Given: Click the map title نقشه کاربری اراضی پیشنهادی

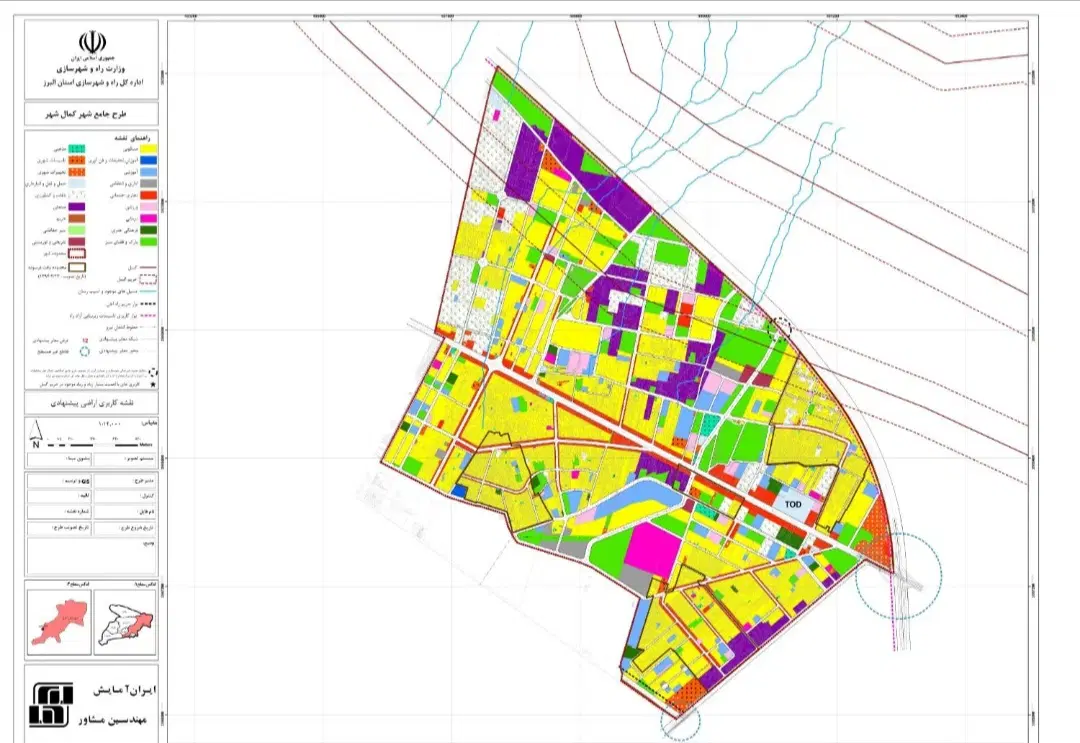Looking at the screenshot, I should (91, 403).
